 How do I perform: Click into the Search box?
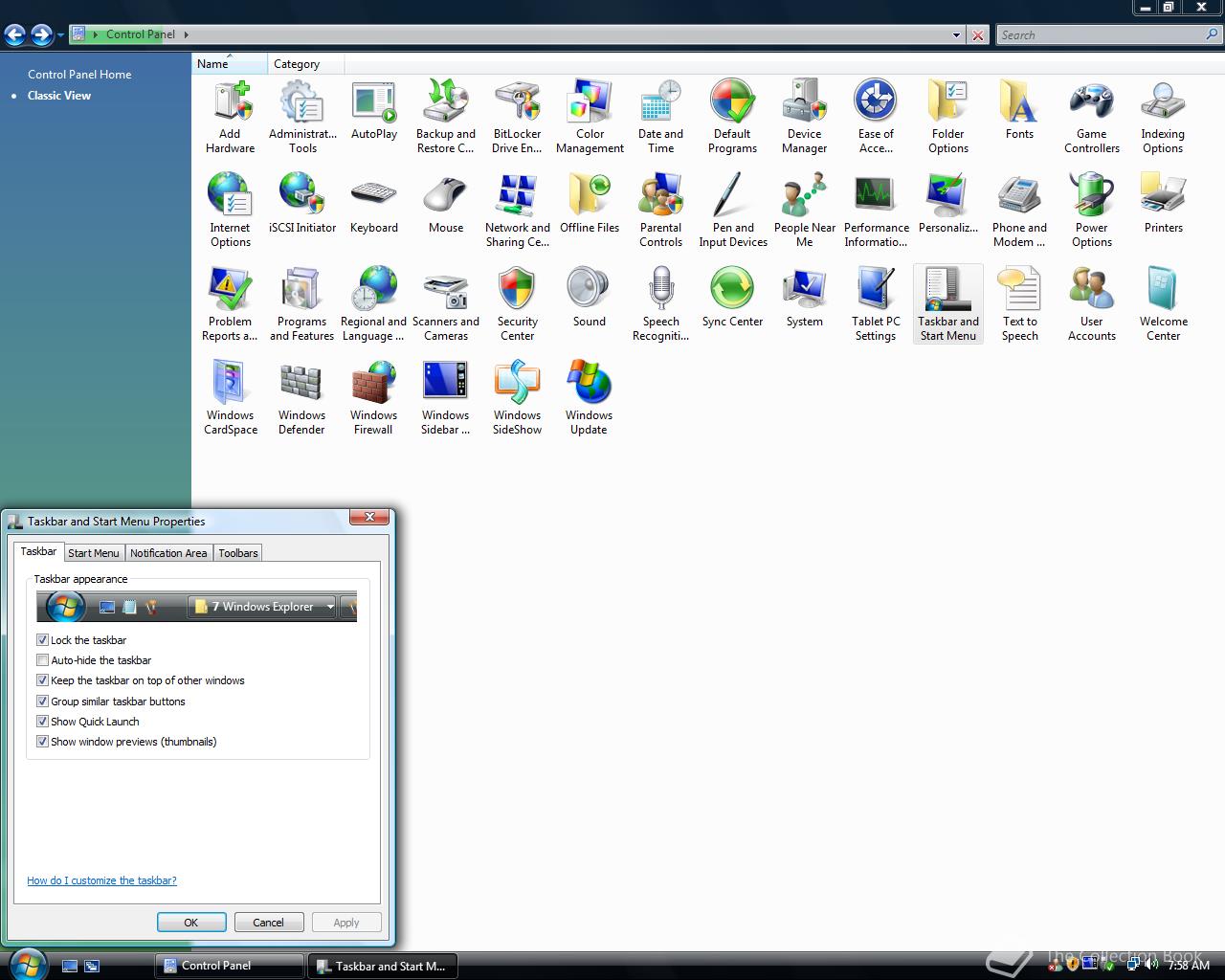[1101, 35]
